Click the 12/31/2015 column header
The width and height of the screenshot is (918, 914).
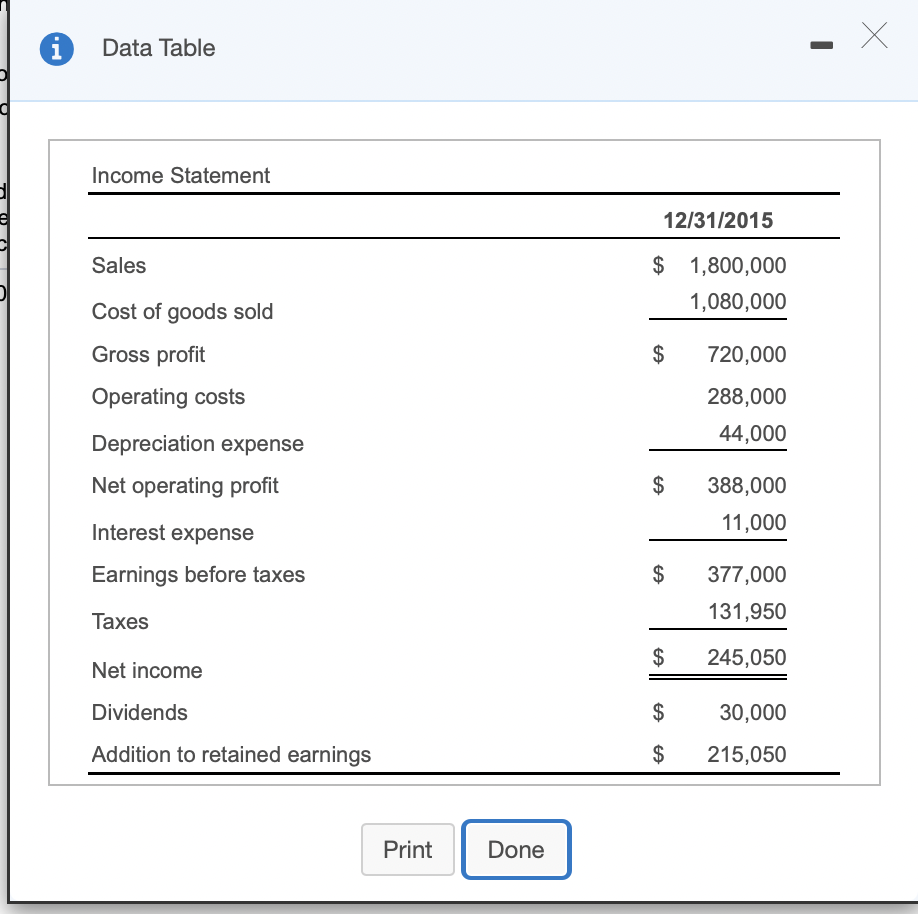pyautogui.click(x=718, y=220)
